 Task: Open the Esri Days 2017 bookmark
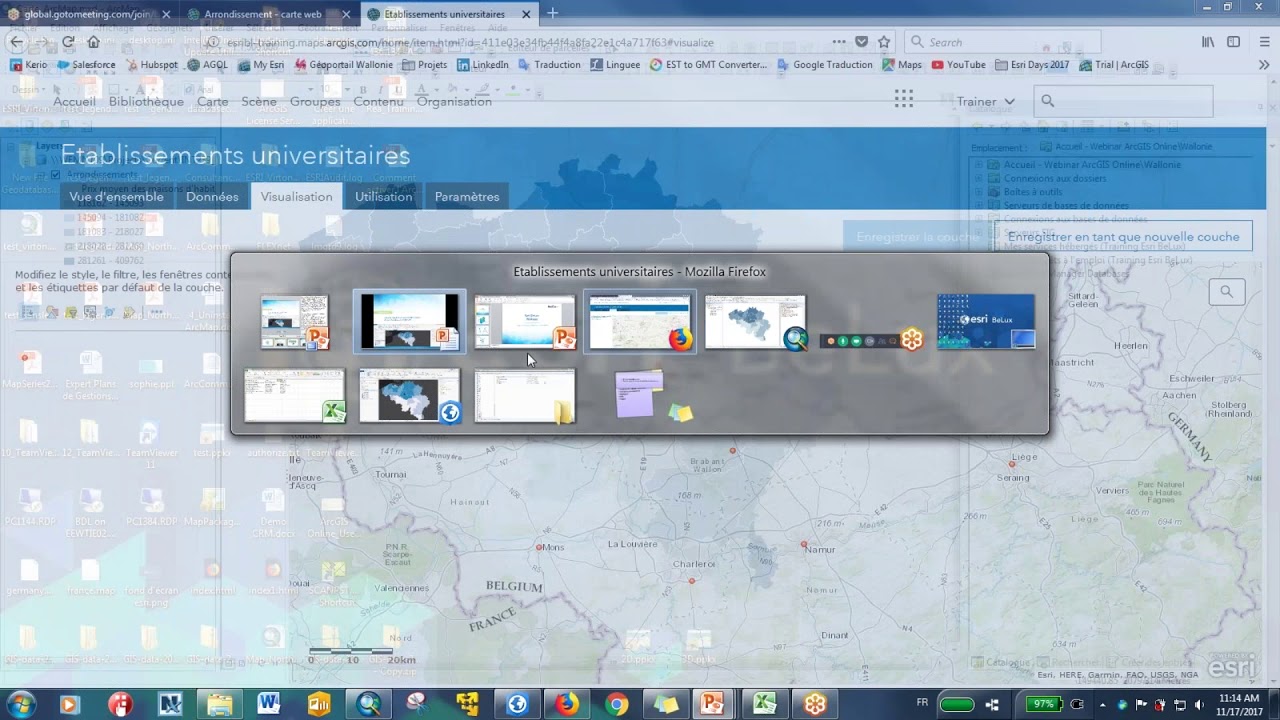(x=1032, y=65)
